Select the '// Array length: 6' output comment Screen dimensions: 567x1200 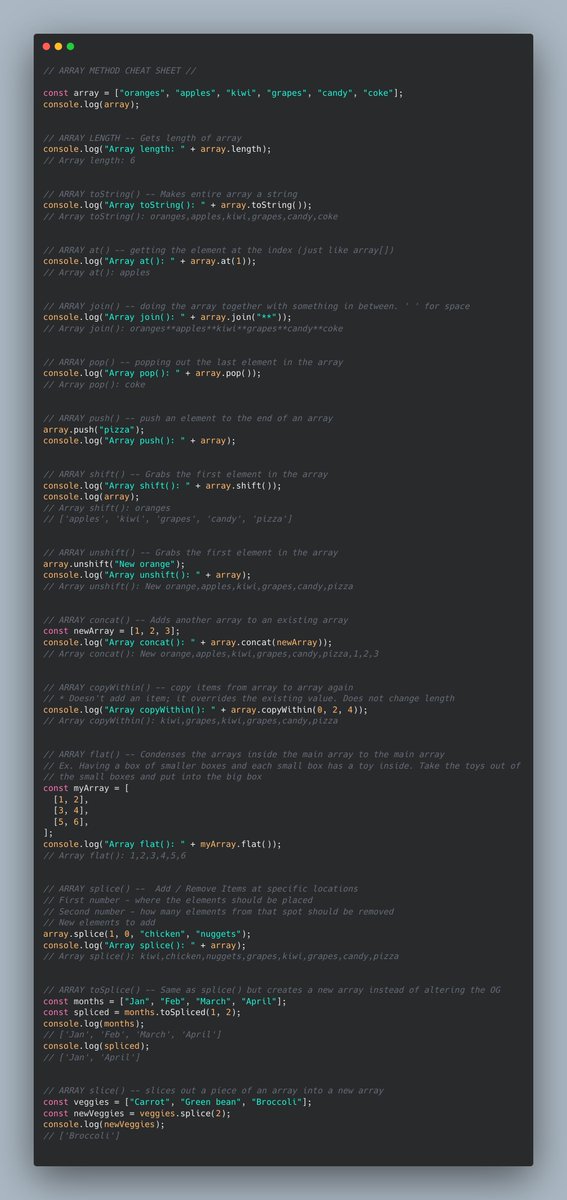tap(89, 160)
